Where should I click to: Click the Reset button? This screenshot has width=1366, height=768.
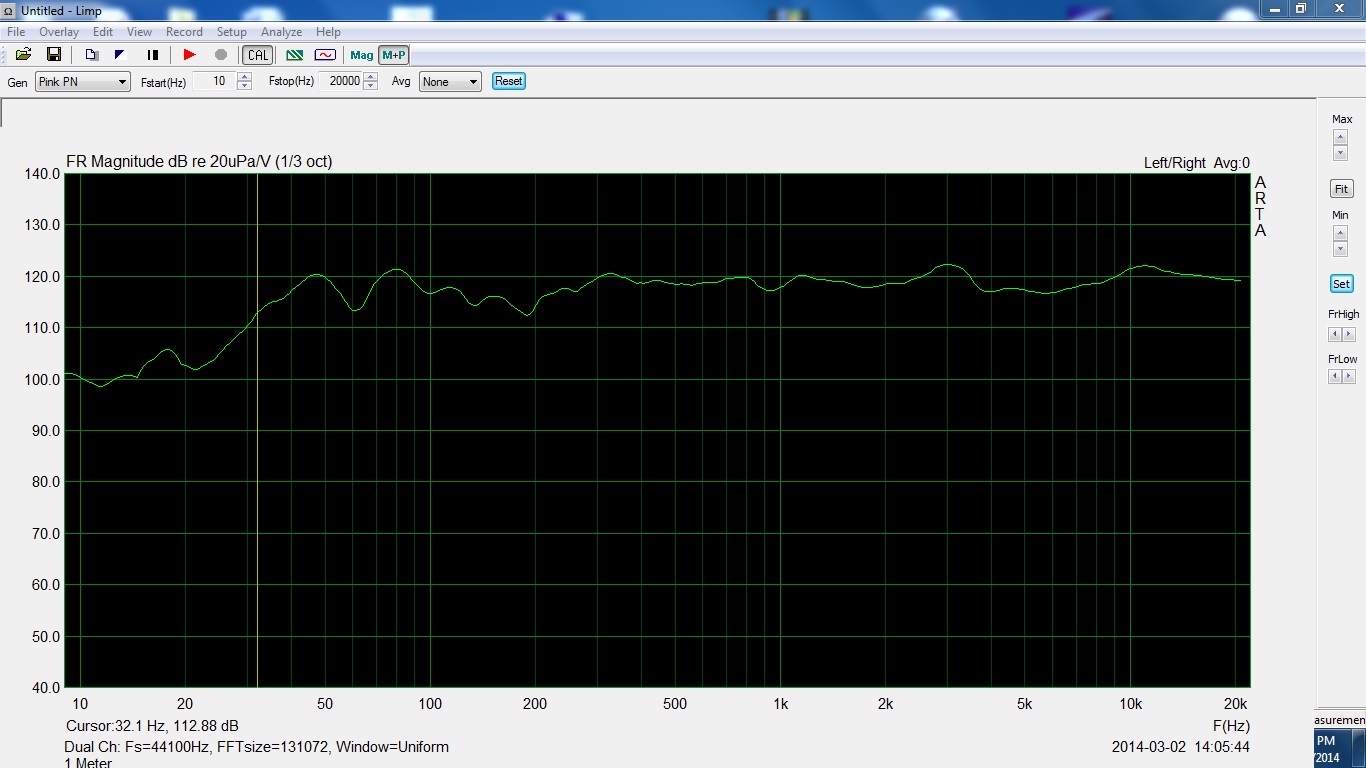[509, 81]
